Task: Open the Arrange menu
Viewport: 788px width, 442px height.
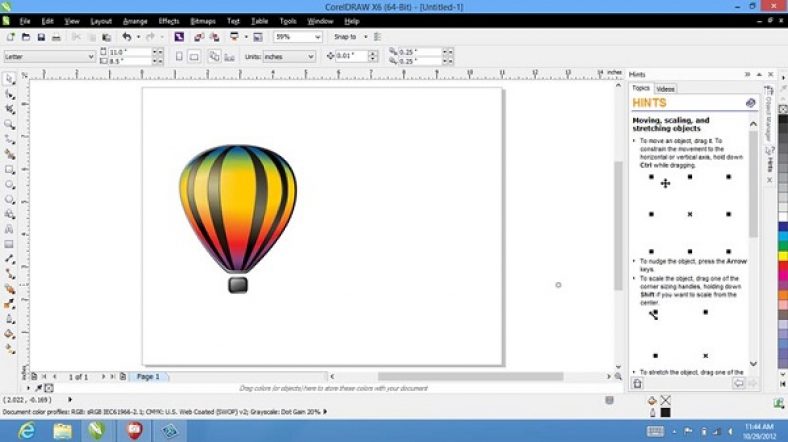Action: 135,21
